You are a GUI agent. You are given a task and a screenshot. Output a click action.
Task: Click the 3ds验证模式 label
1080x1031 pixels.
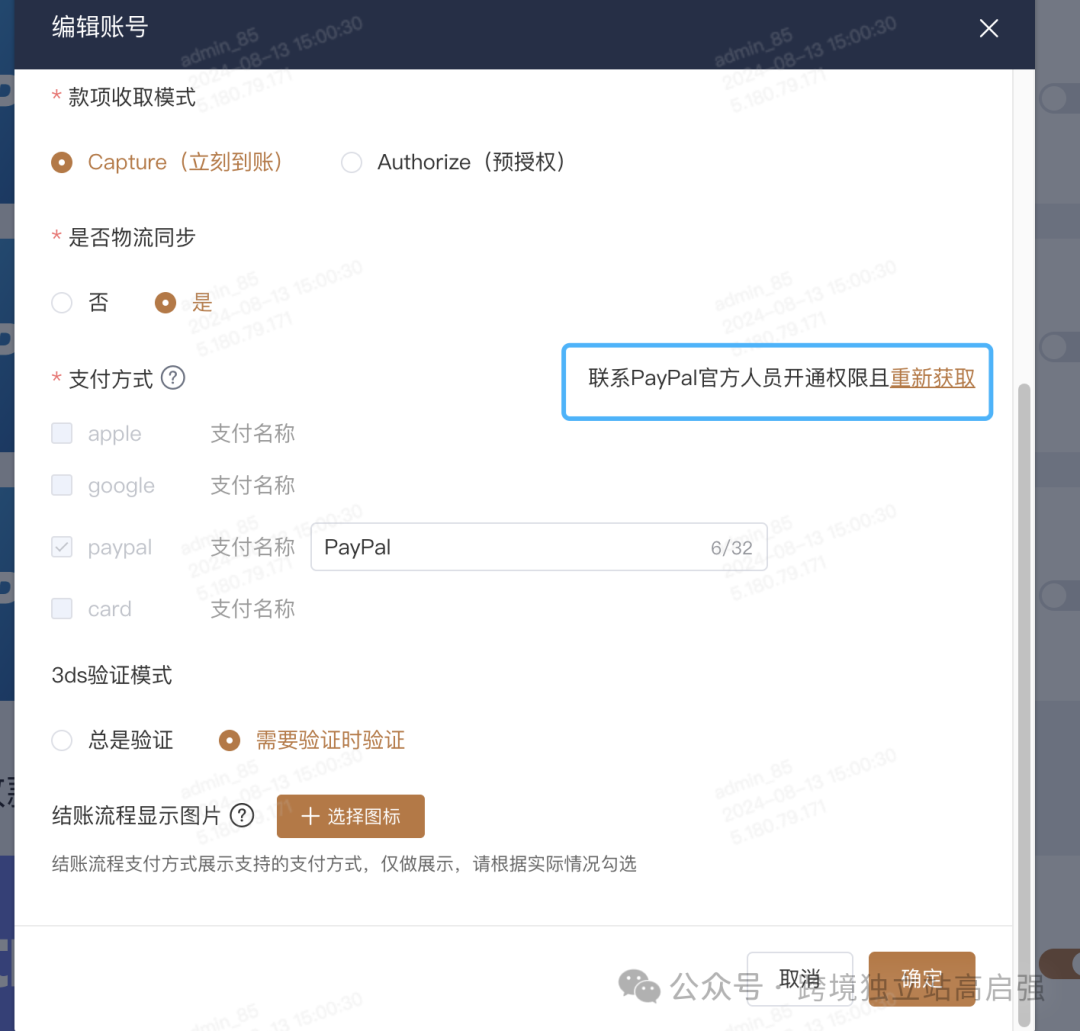tap(112, 675)
